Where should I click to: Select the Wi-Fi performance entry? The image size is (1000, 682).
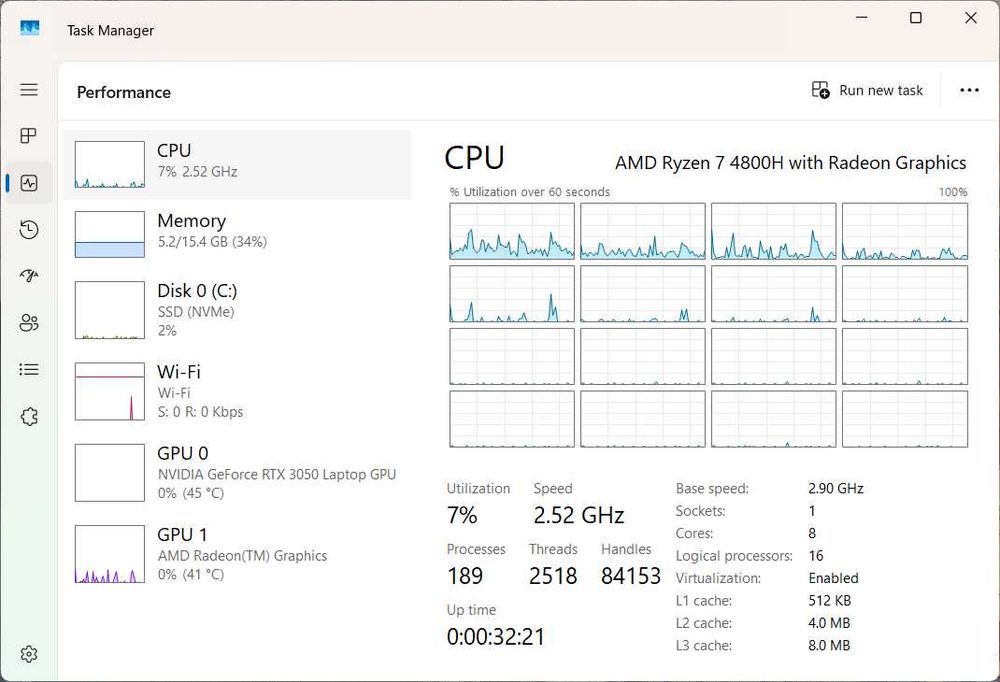pos(237,391)
